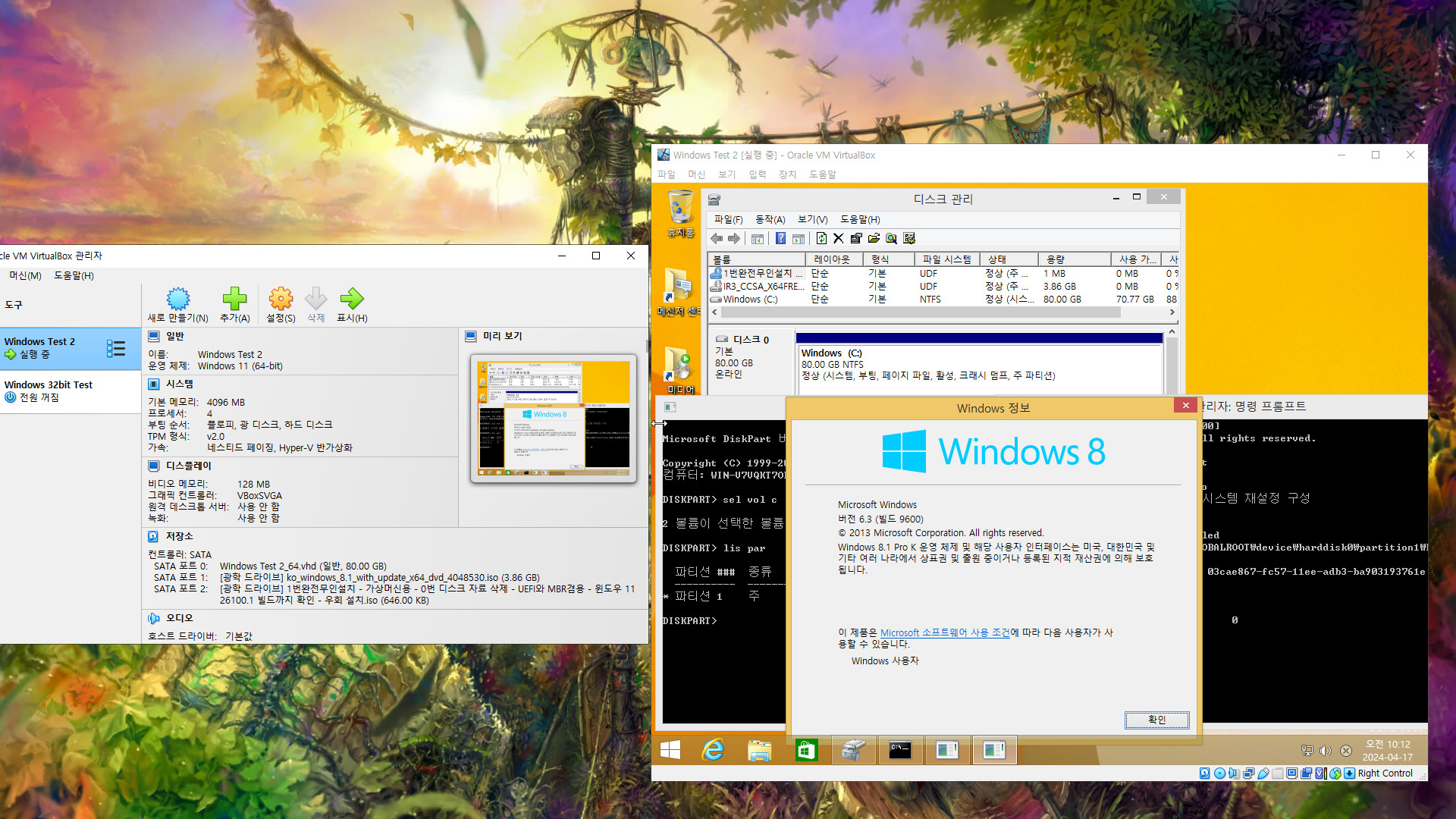Click the Add (추가) VM icon
1456x819 pixels.
[x=234, y=298]
